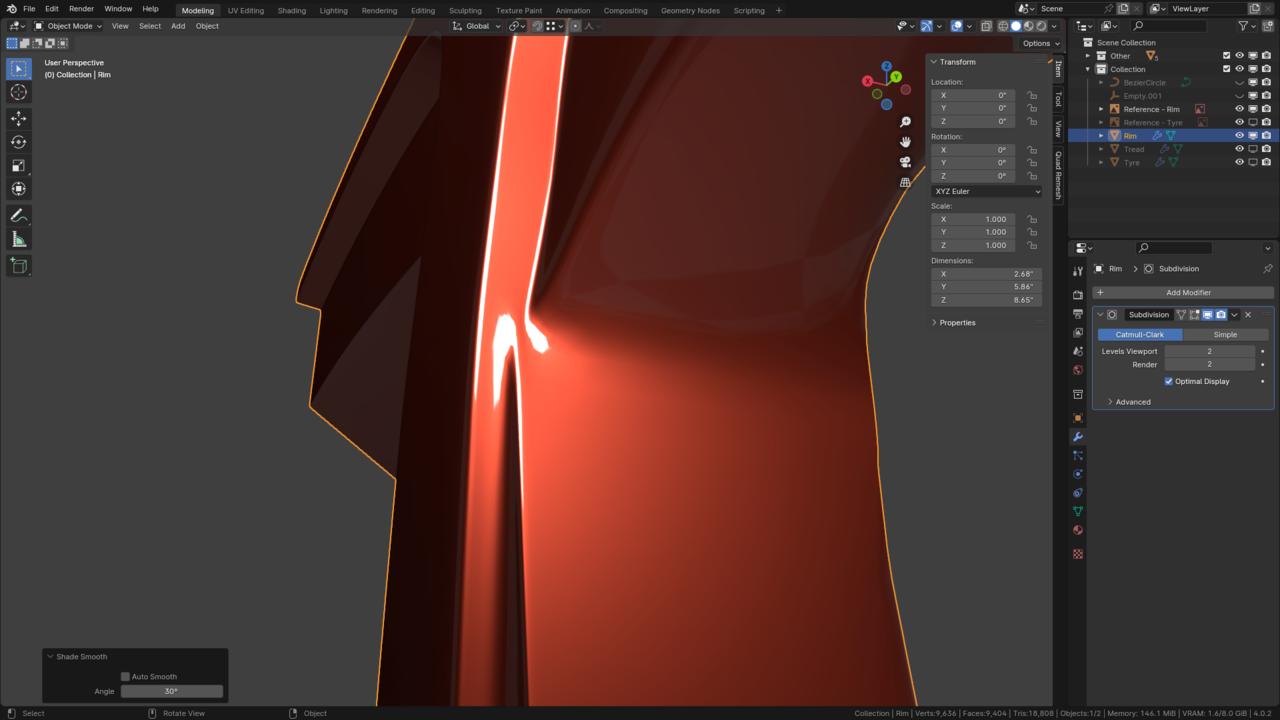The height and width of the screenshot is (720, 1280).
Task: Choose the Add Cube tool
Action: [x=18, y=265]
